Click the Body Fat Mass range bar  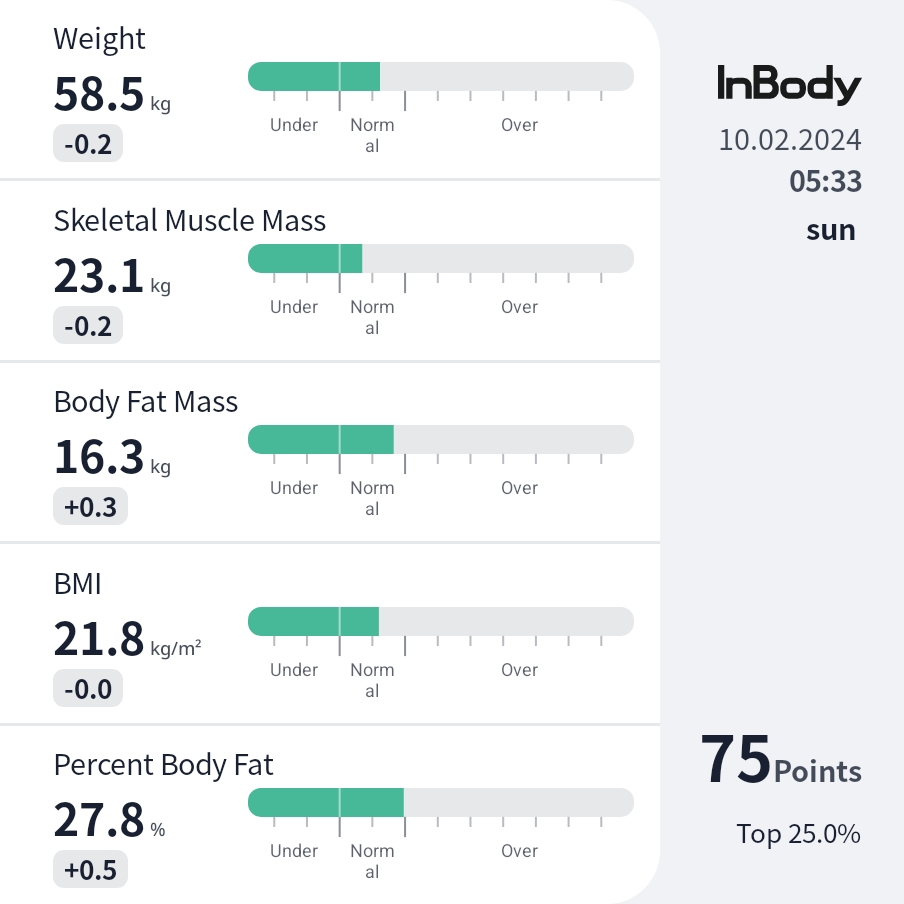[x=440, y=439]
